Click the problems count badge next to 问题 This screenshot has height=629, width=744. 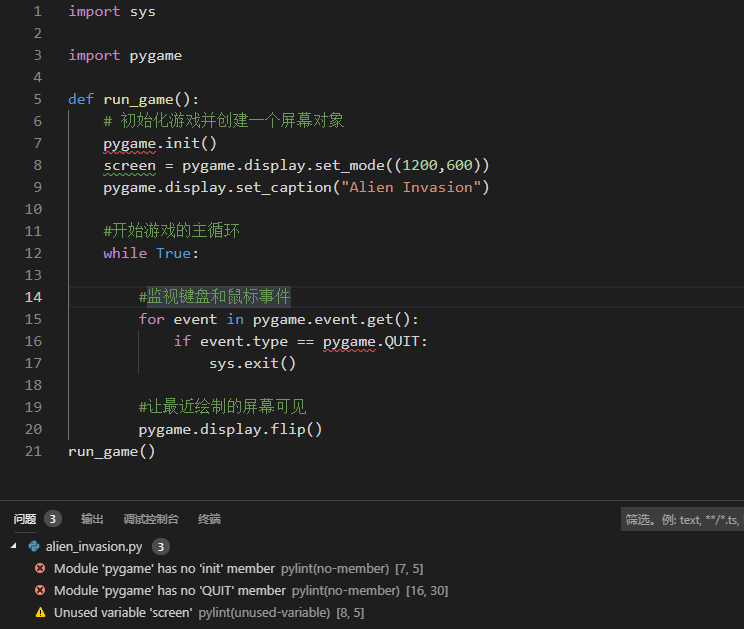pyautogui.click(x=53, y=519)
